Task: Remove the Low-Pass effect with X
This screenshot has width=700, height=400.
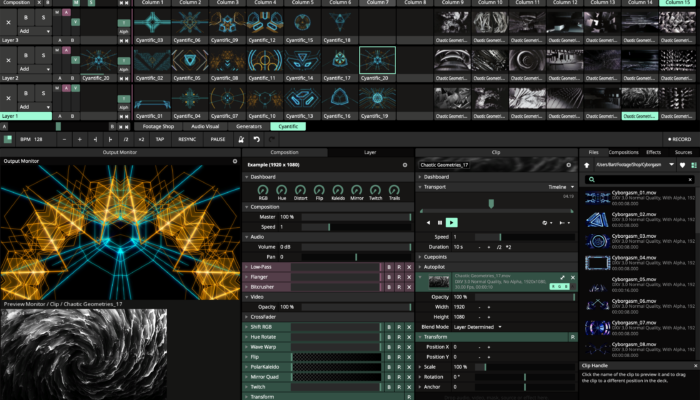Action: tap(409, 268)
